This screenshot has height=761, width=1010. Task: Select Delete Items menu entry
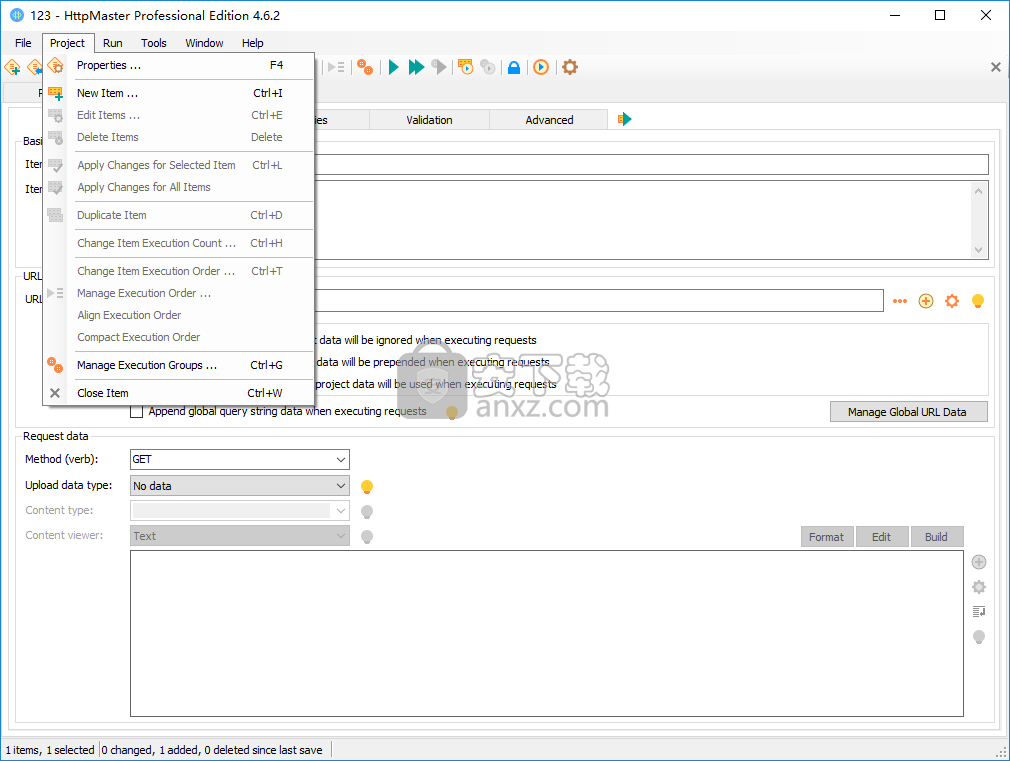[179, 137]
